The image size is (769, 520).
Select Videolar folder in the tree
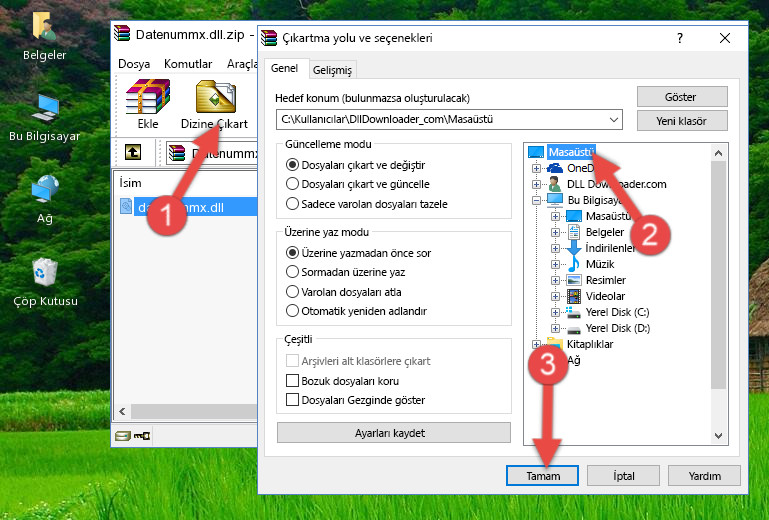click(x=605, y=296)
